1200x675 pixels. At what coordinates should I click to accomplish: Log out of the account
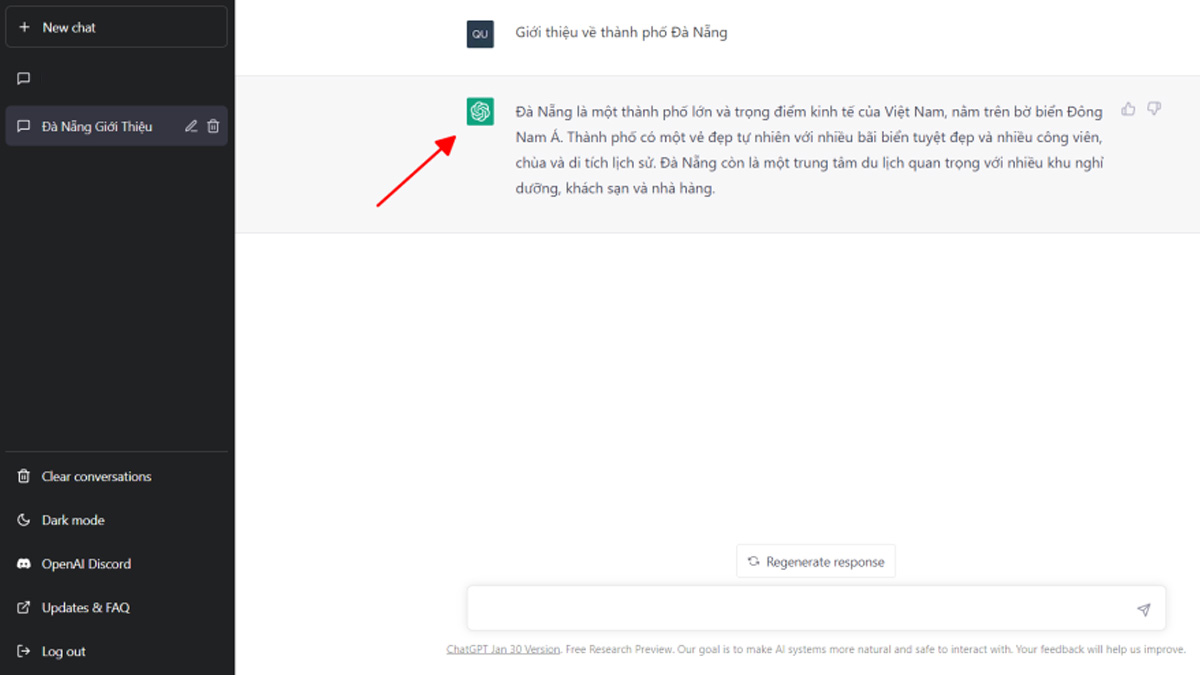pyautogui.click(x=63, y=652)
